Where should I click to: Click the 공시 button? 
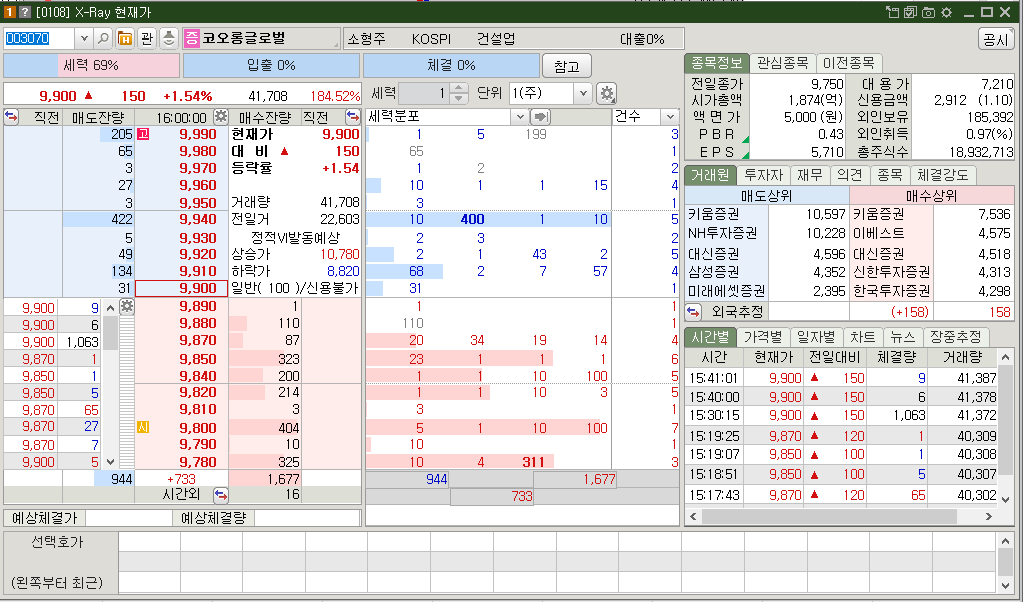pyautogui.click(x=996, y=39)
